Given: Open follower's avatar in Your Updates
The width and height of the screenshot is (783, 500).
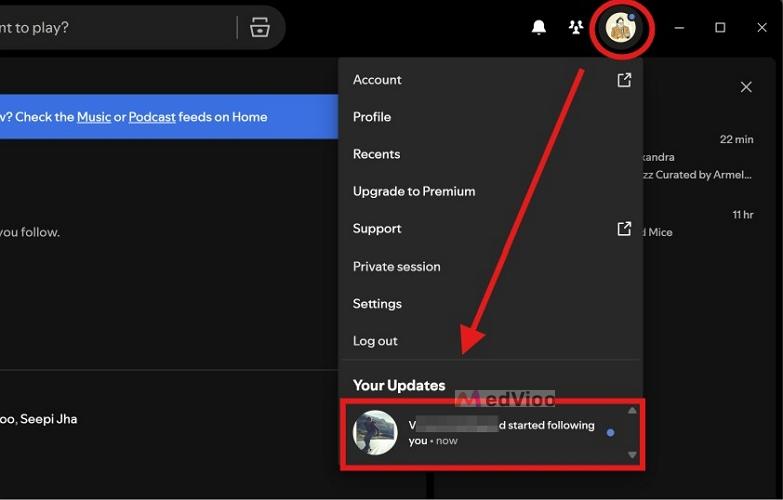Looking at the screenshot, I should click(375, 433).
